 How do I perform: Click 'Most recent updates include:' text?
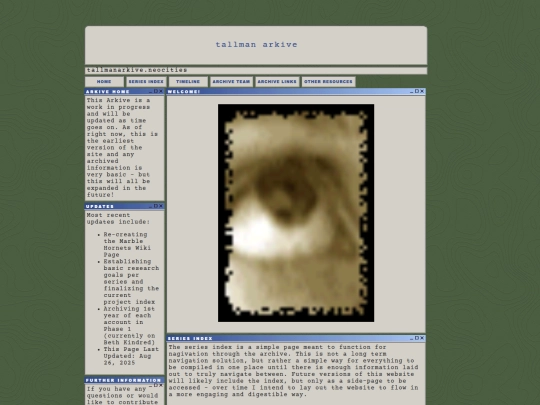(x=118, y=218)
